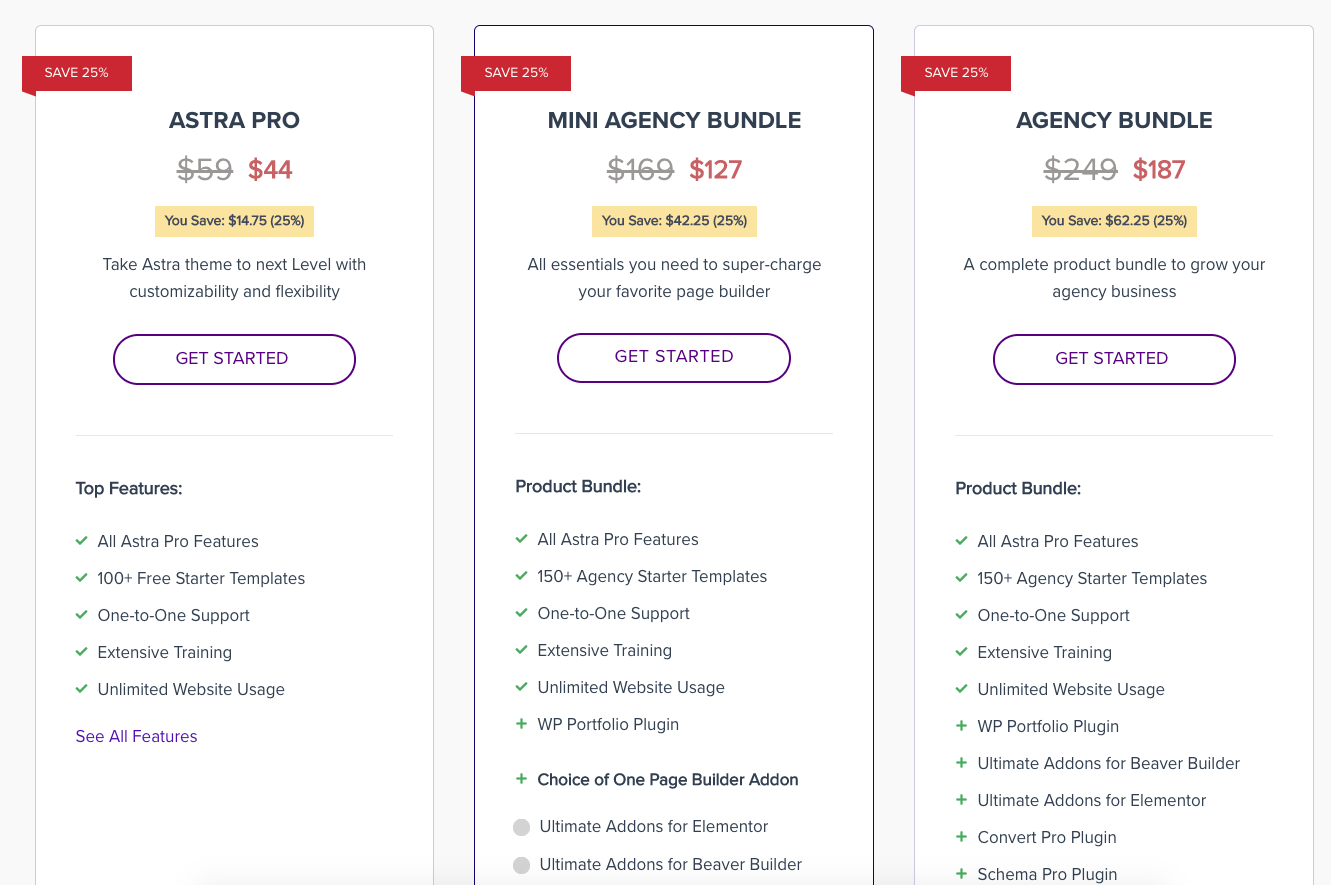
Task: Click plus icon next to WP Portfolio Plugin in Mini Agency
Action: (521, 724)
